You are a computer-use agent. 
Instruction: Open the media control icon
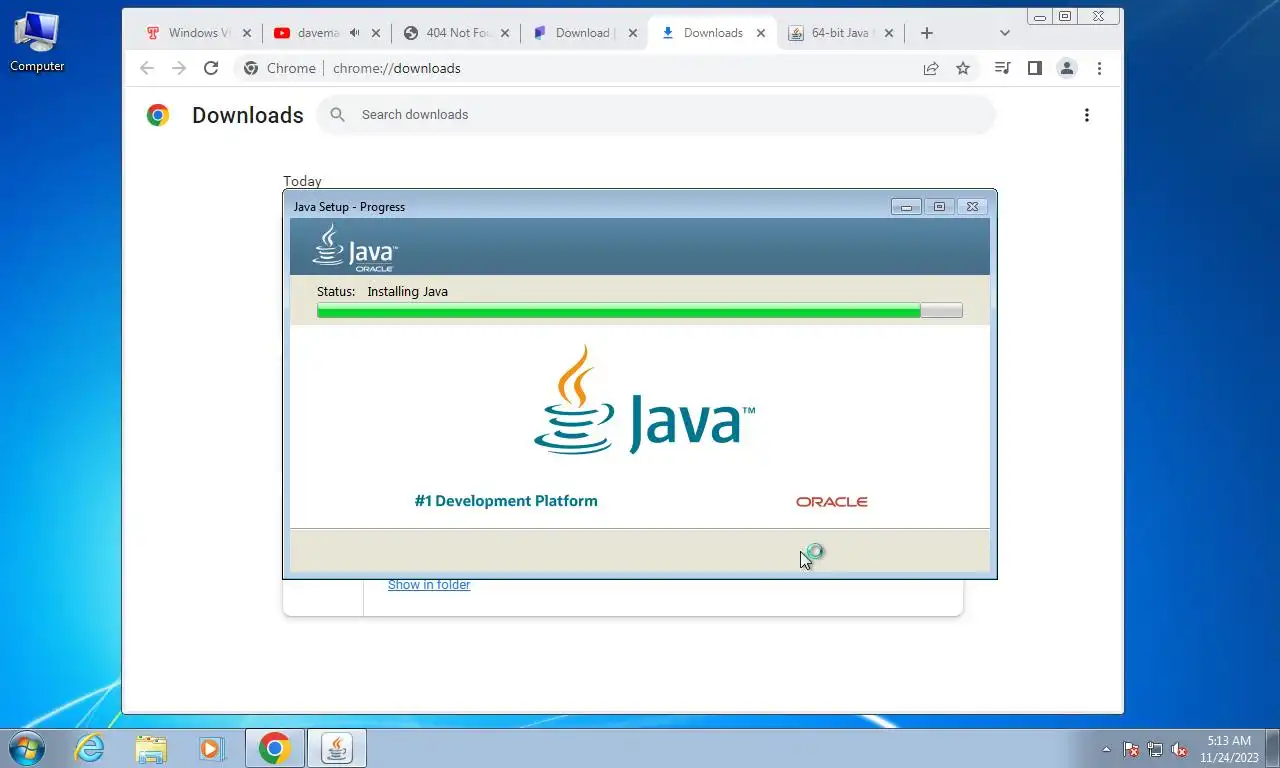pyautogui.click(x=1002, y=68)
